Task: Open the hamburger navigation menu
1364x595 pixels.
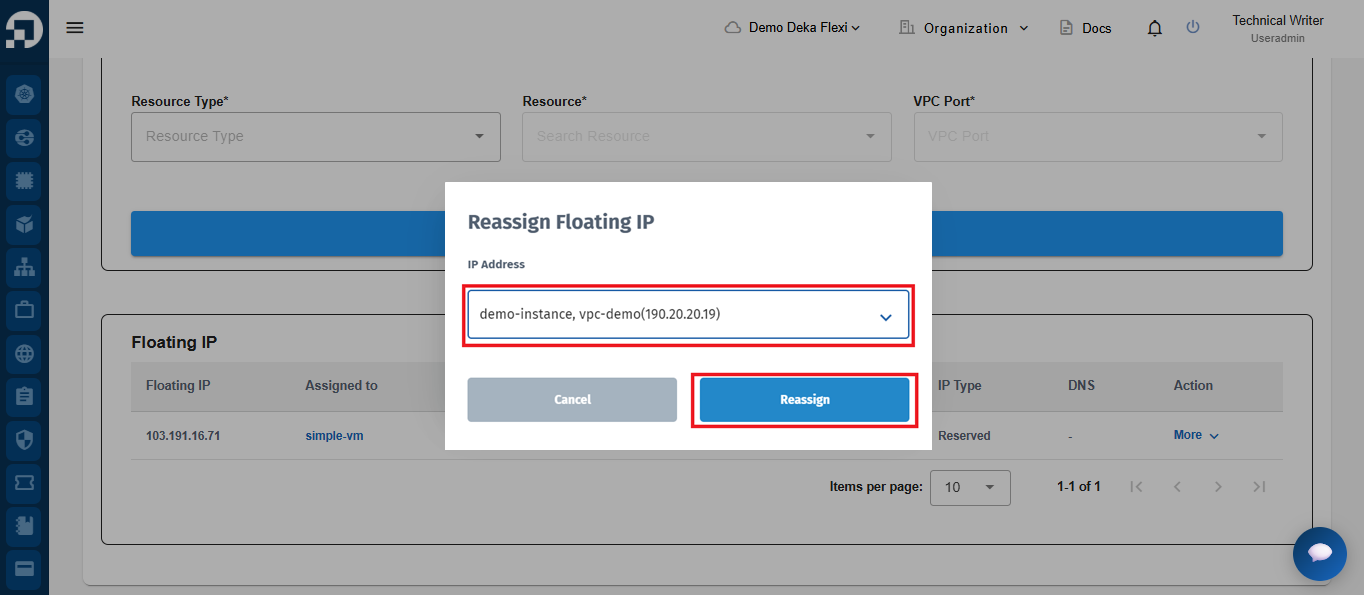Action: (x=75, y=27)
